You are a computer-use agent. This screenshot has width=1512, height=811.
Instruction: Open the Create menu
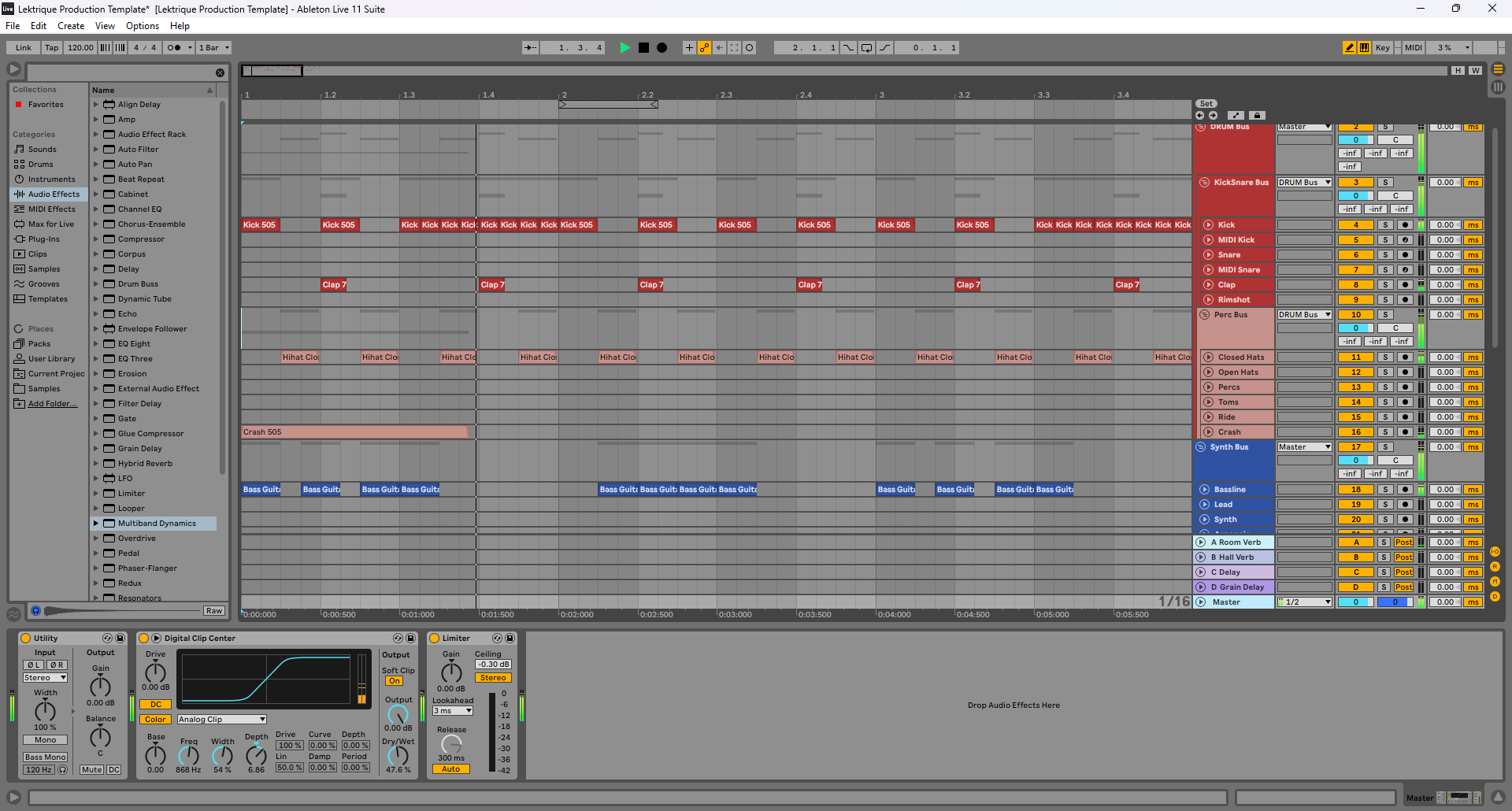pos(71,25)
